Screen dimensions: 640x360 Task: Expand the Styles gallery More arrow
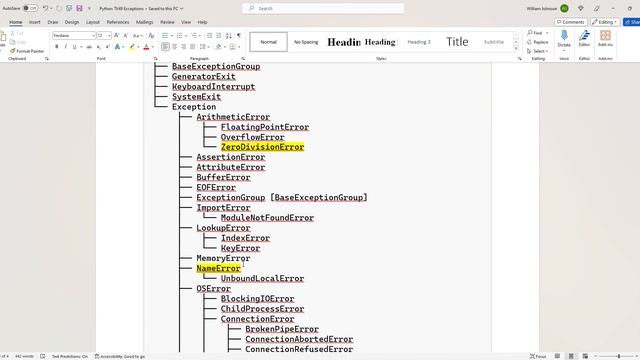[516, 49]
